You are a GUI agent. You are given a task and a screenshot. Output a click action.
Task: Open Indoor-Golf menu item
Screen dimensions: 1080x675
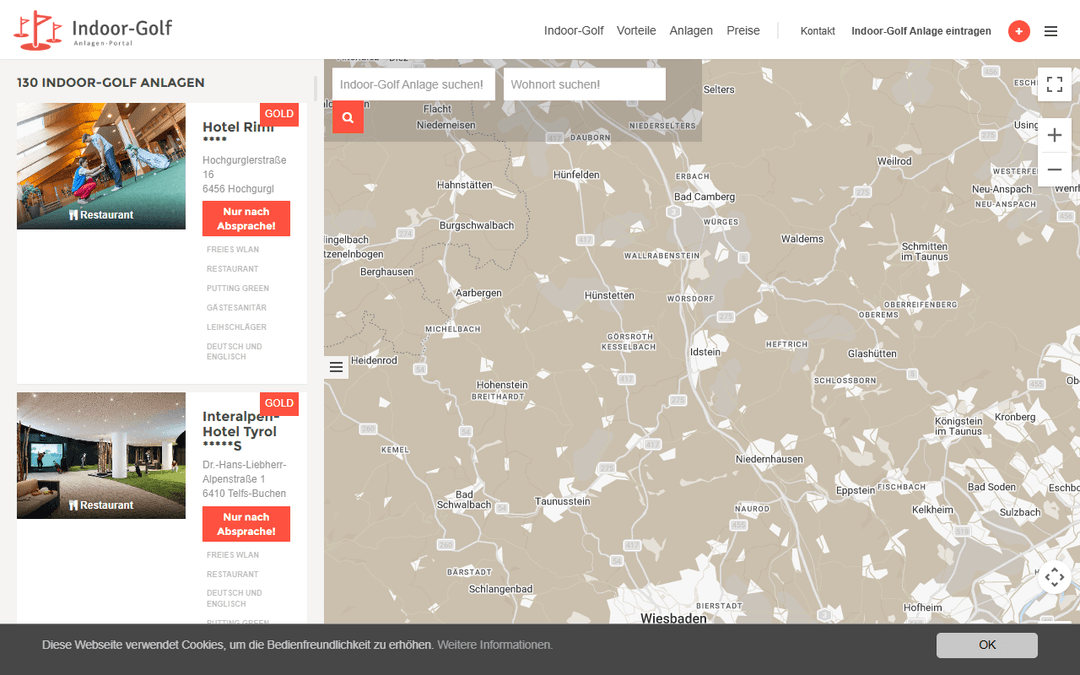[x=574, y=31]
